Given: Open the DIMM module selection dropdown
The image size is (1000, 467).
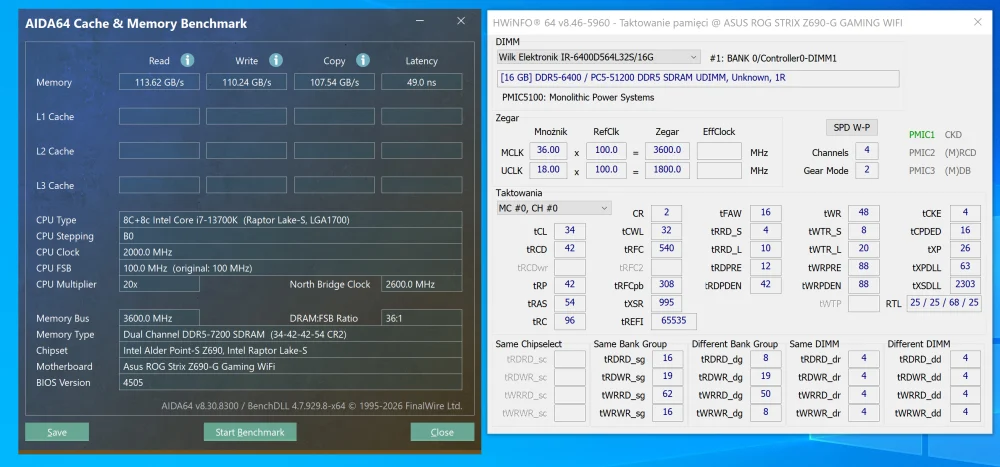Looking at the screenshot, I should tap(598, 57).
